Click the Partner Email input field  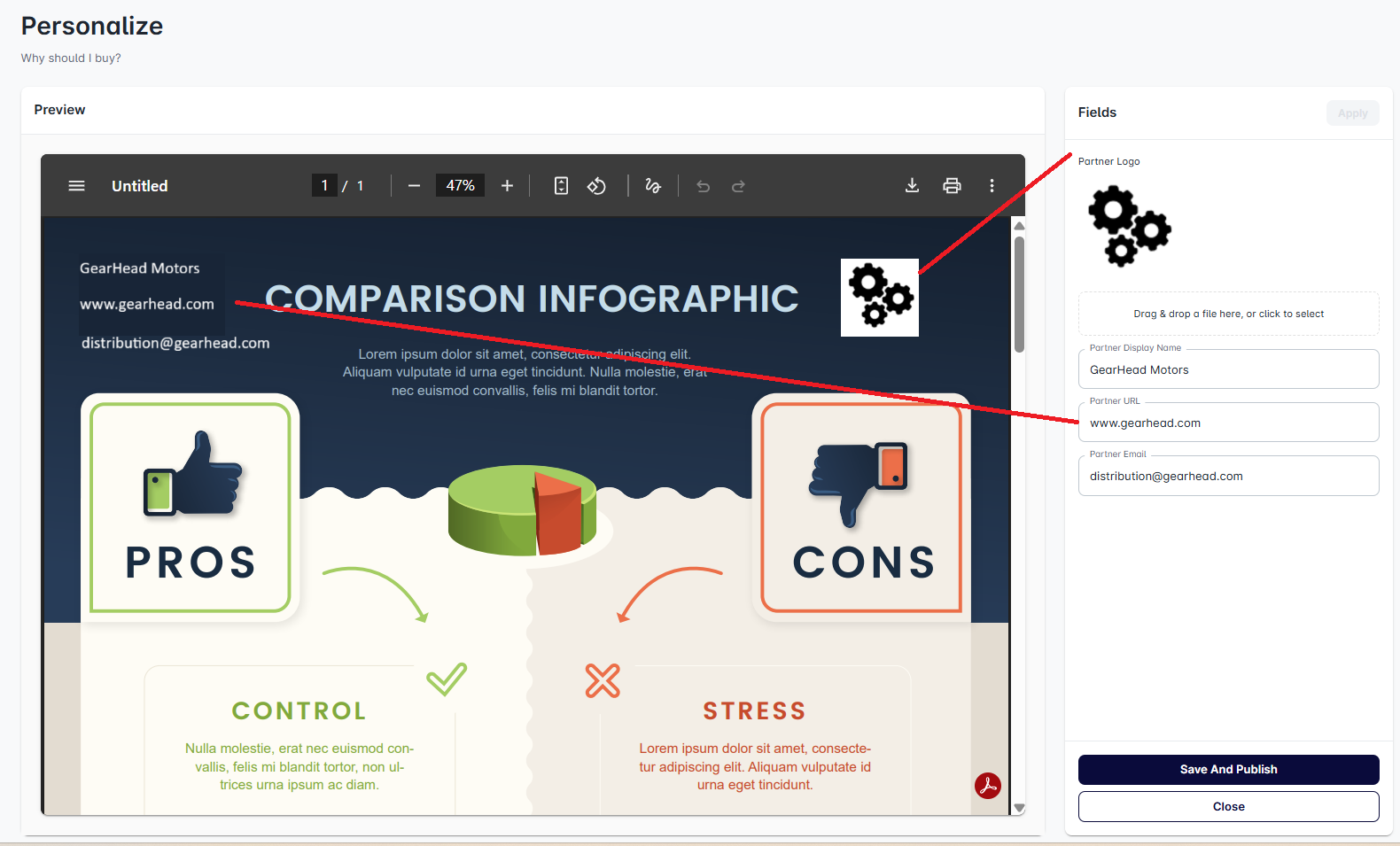tap(1228, 477)
